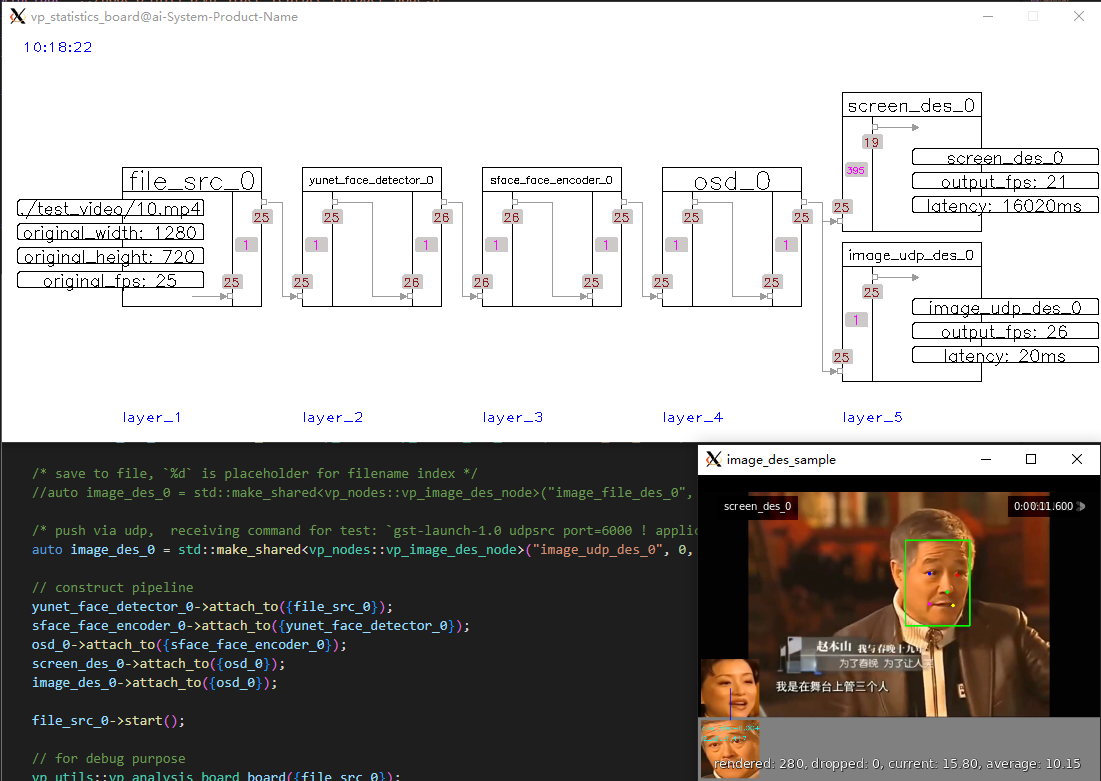Click the magenta 395 queue counter
This screenshot has height=781, width=1101.
click(x=856, y=170)
